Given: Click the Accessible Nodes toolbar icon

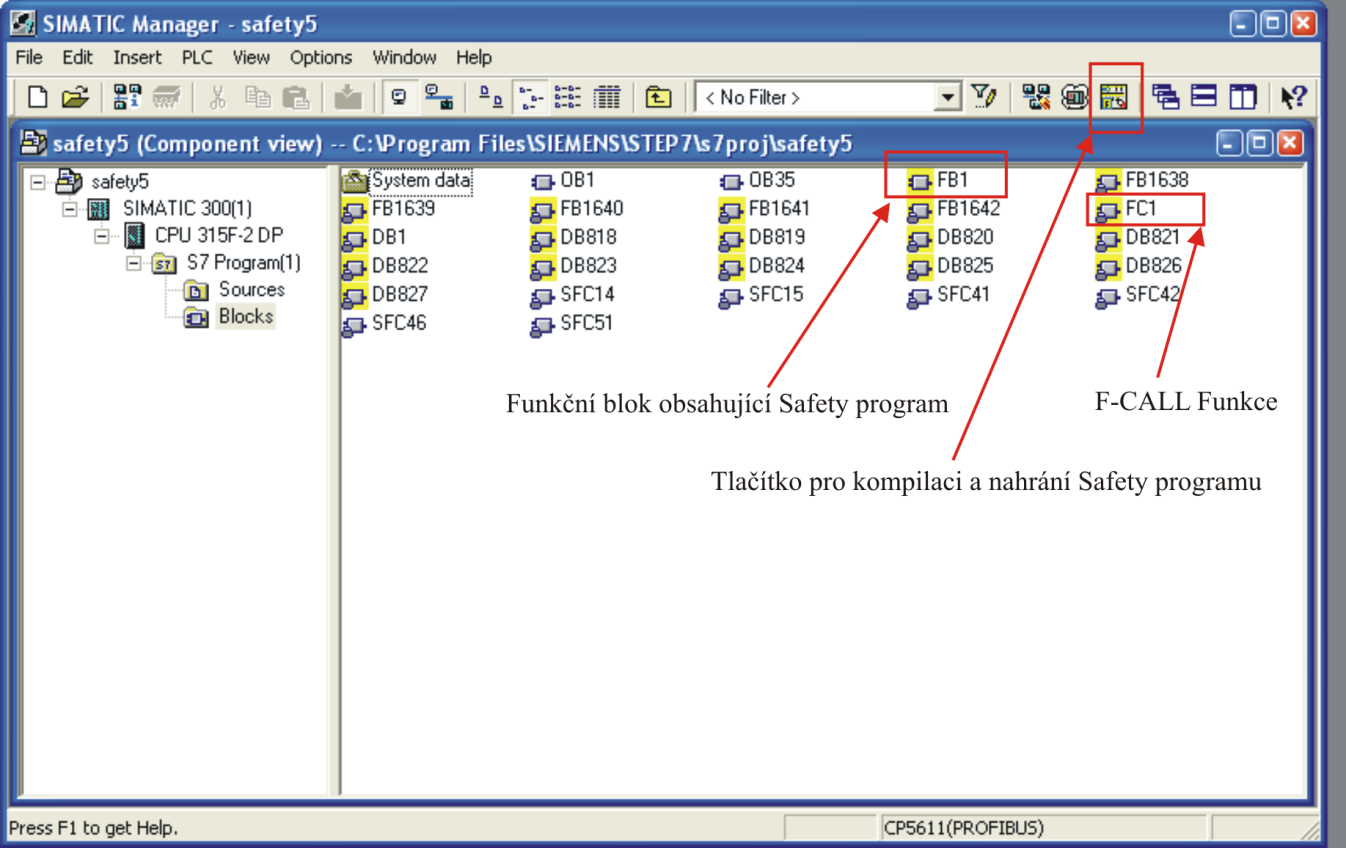Looking at the screenshot, I should [x=127, y=97].
